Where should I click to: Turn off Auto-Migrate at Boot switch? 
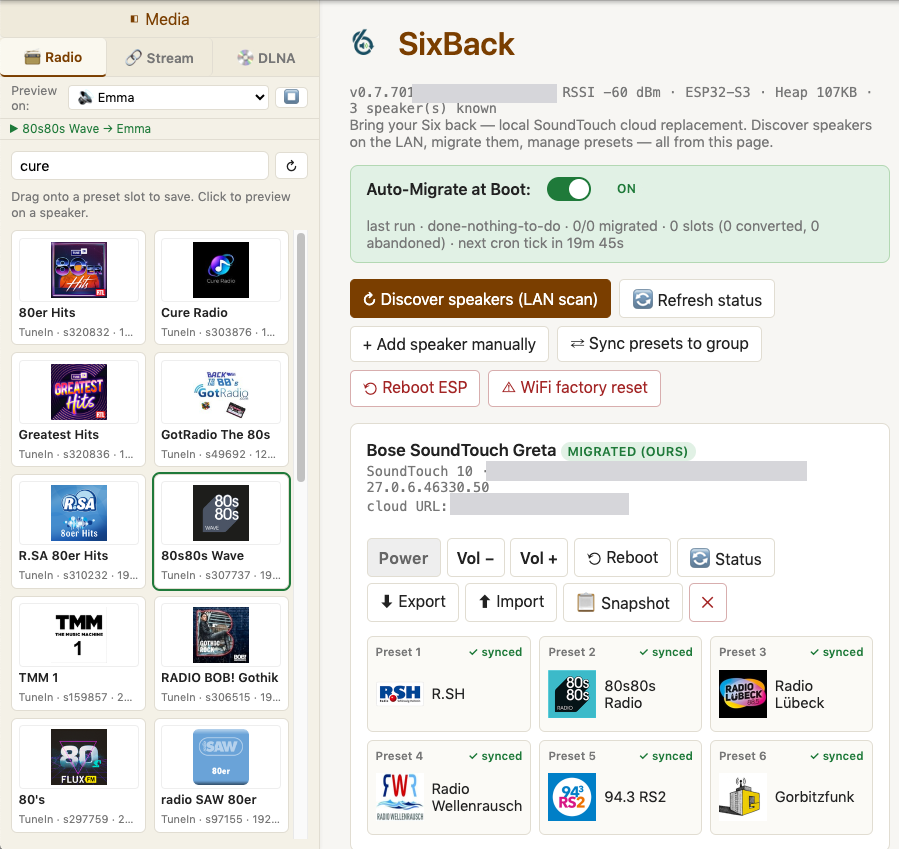[x=569, y=189]
